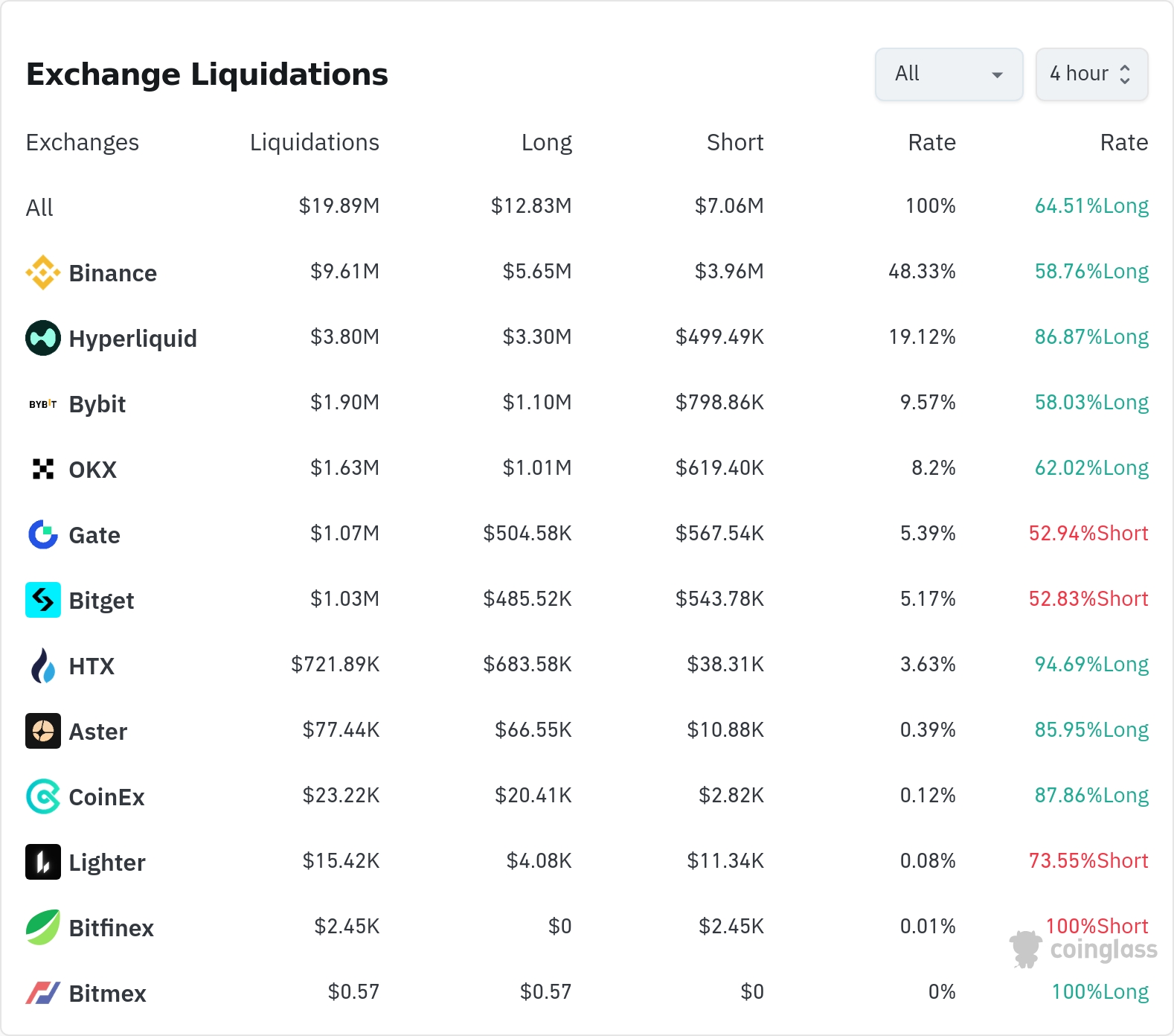Viewport: 1174px width, 1036px height.
Task: Sort by the Short column header
Action: [734, 142]
